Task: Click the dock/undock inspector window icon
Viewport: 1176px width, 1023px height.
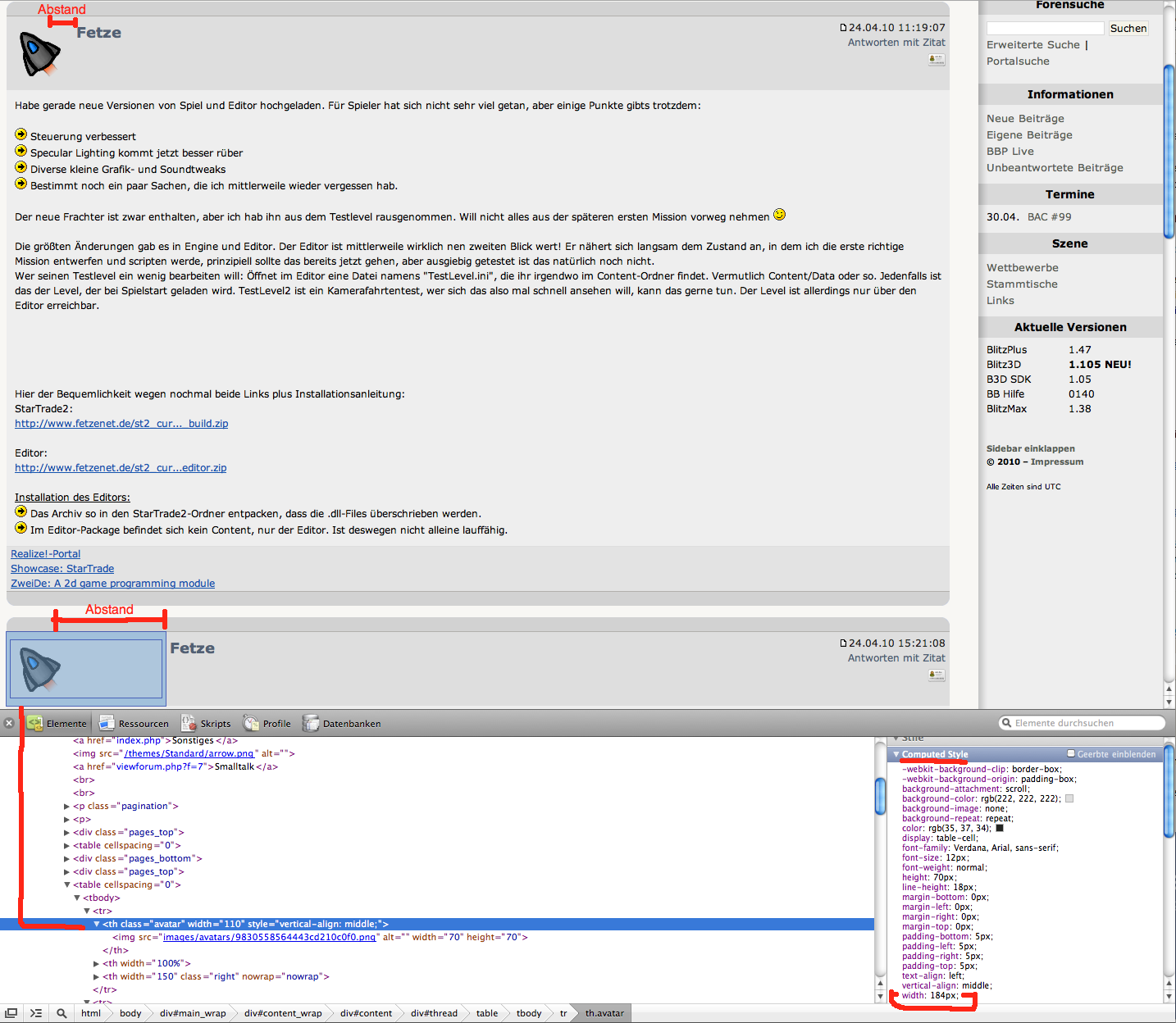Action: 11,1013
